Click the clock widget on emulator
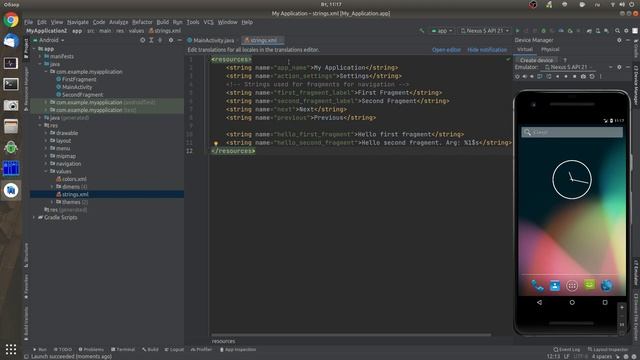The width and height of the screenshot is (640, 360). click(572, 180)
